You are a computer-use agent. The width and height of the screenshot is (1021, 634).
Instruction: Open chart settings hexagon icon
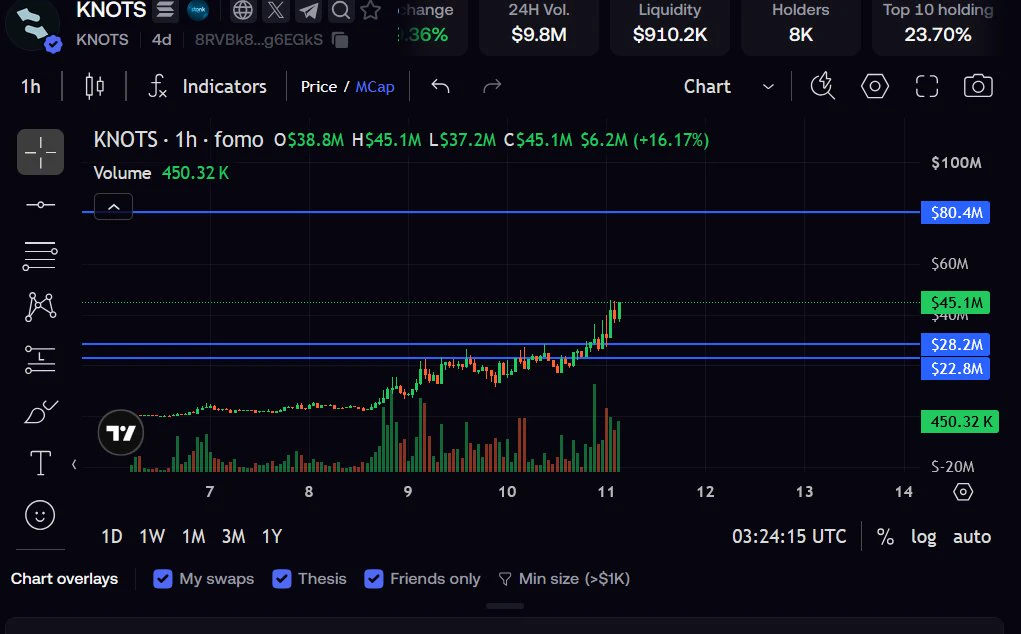tap(874, 86)
